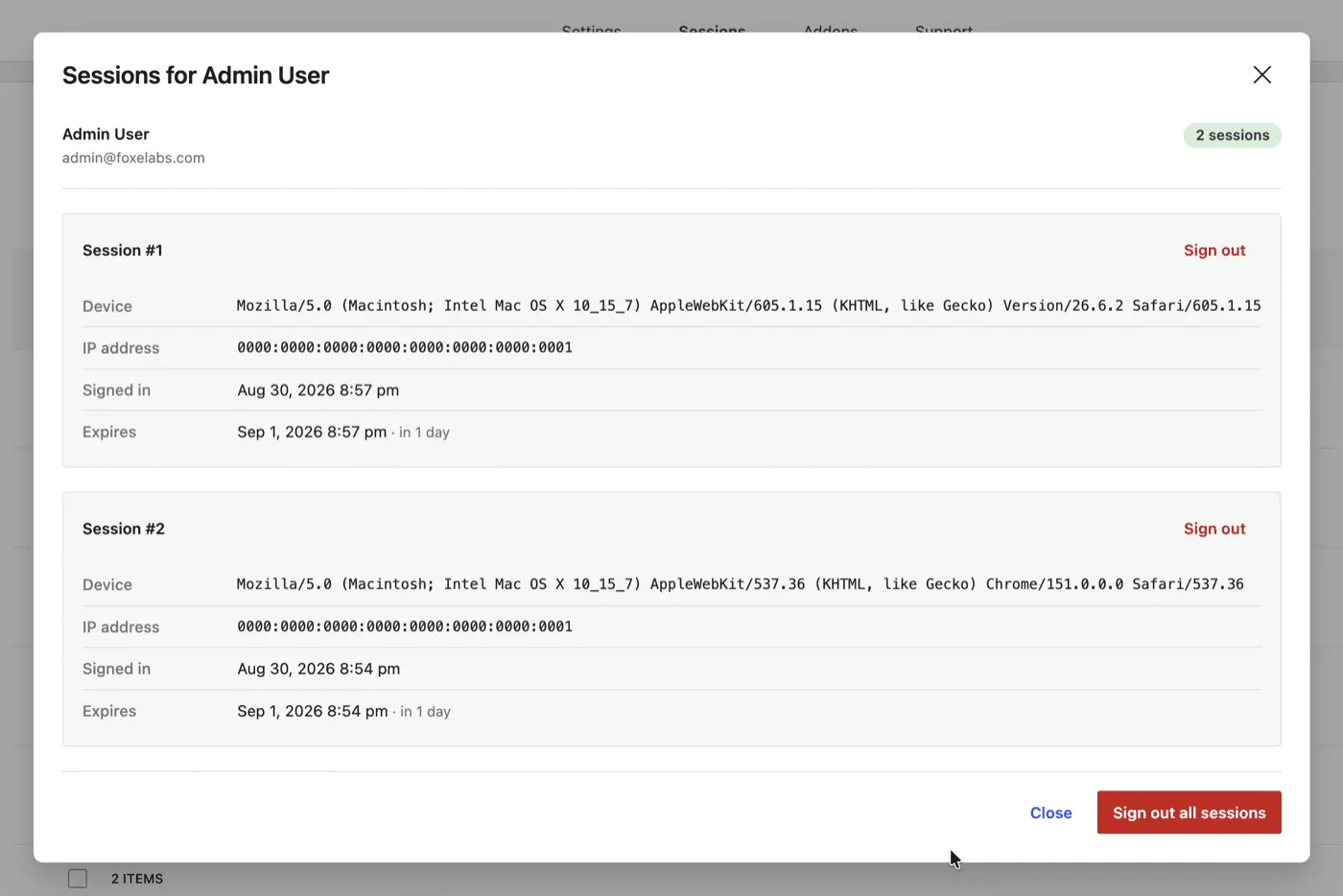Viewport: 1343px width, 896px height.
Task: Sign out of Session #2
Action: 1213,529
